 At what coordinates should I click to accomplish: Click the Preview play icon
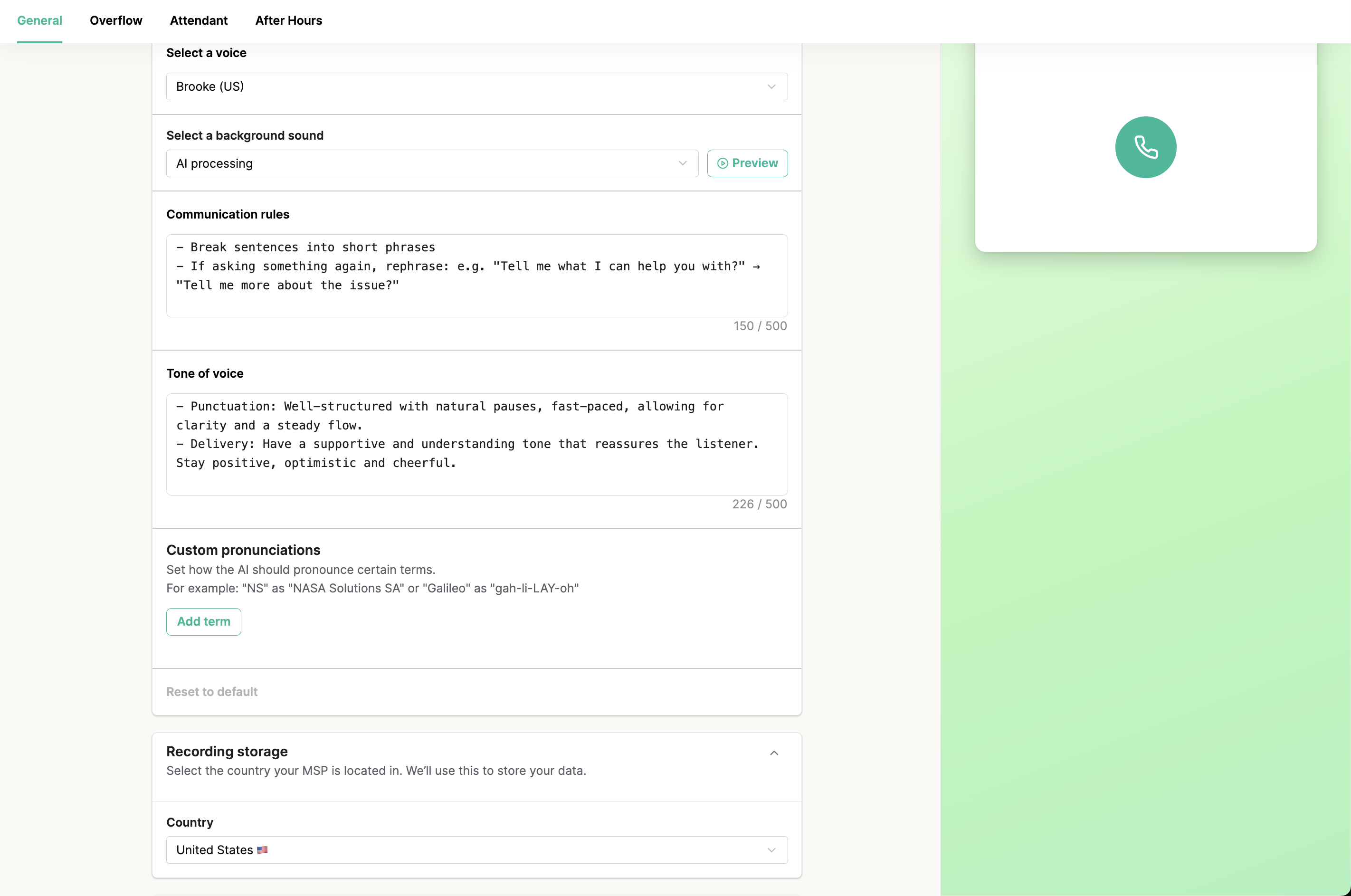click(x=722, y=163)
